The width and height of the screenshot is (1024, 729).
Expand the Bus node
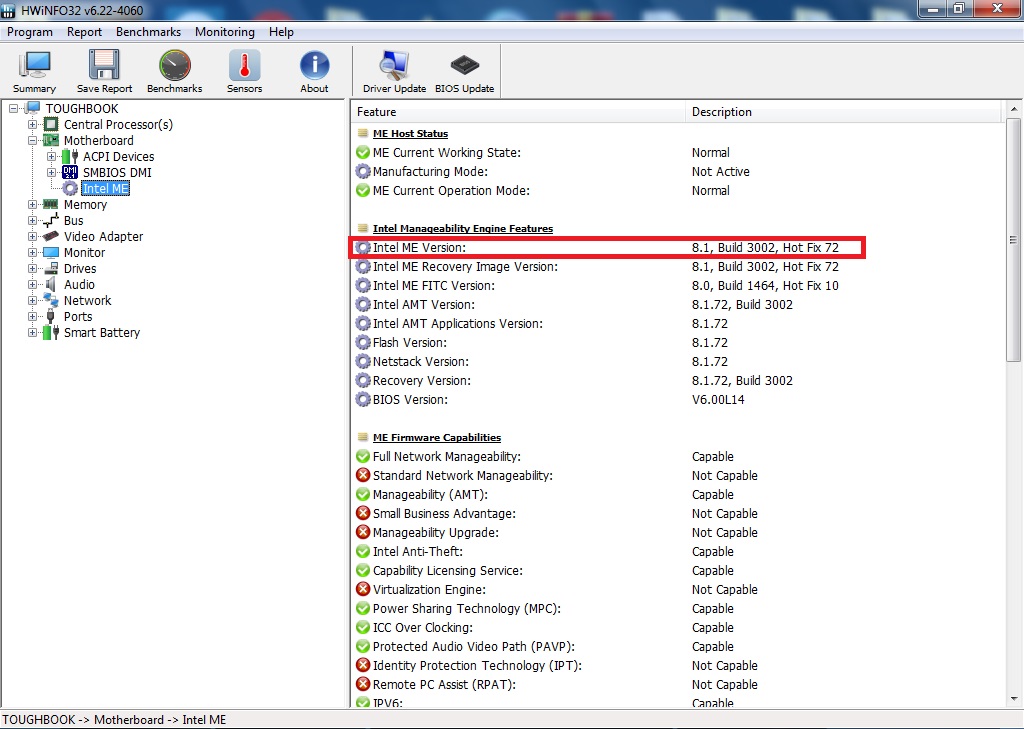point(32,220)
